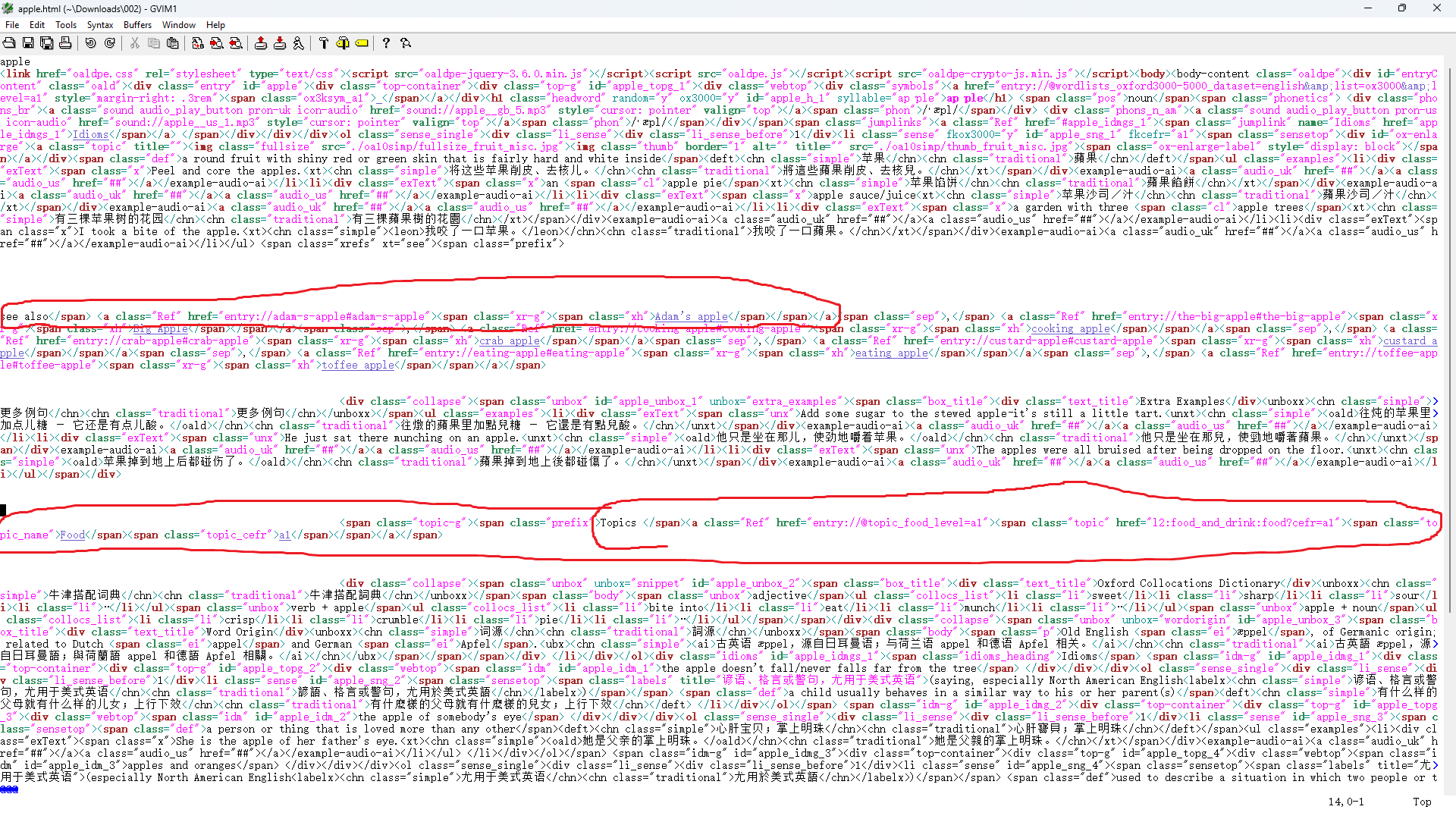Screen dimensions: 1456x819
Task: Save session with red down-arrow icon
Action: [280, 43]
